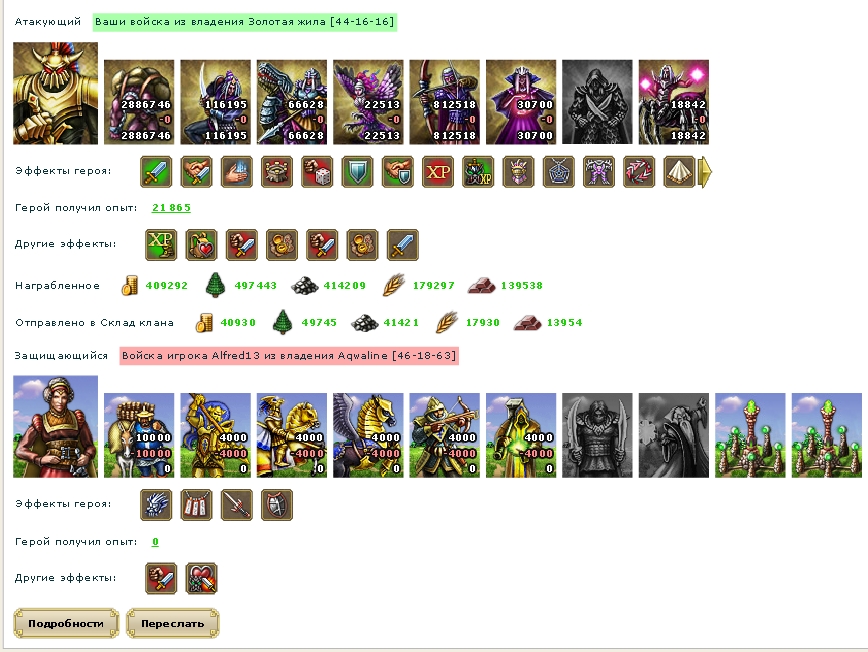Expand more hero effects with yellow arrow

[x=705, y=172]
